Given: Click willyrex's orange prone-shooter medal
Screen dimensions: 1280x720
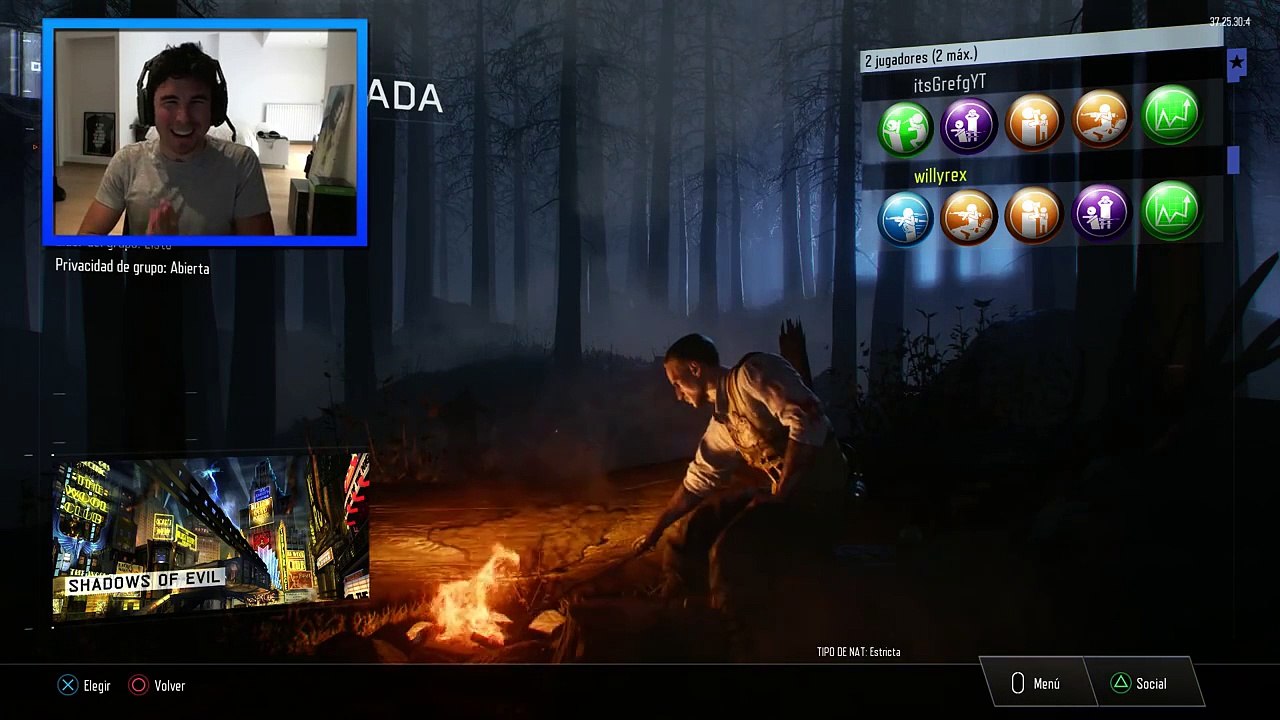Looking at the screenshot, I should tap(968, 216).
